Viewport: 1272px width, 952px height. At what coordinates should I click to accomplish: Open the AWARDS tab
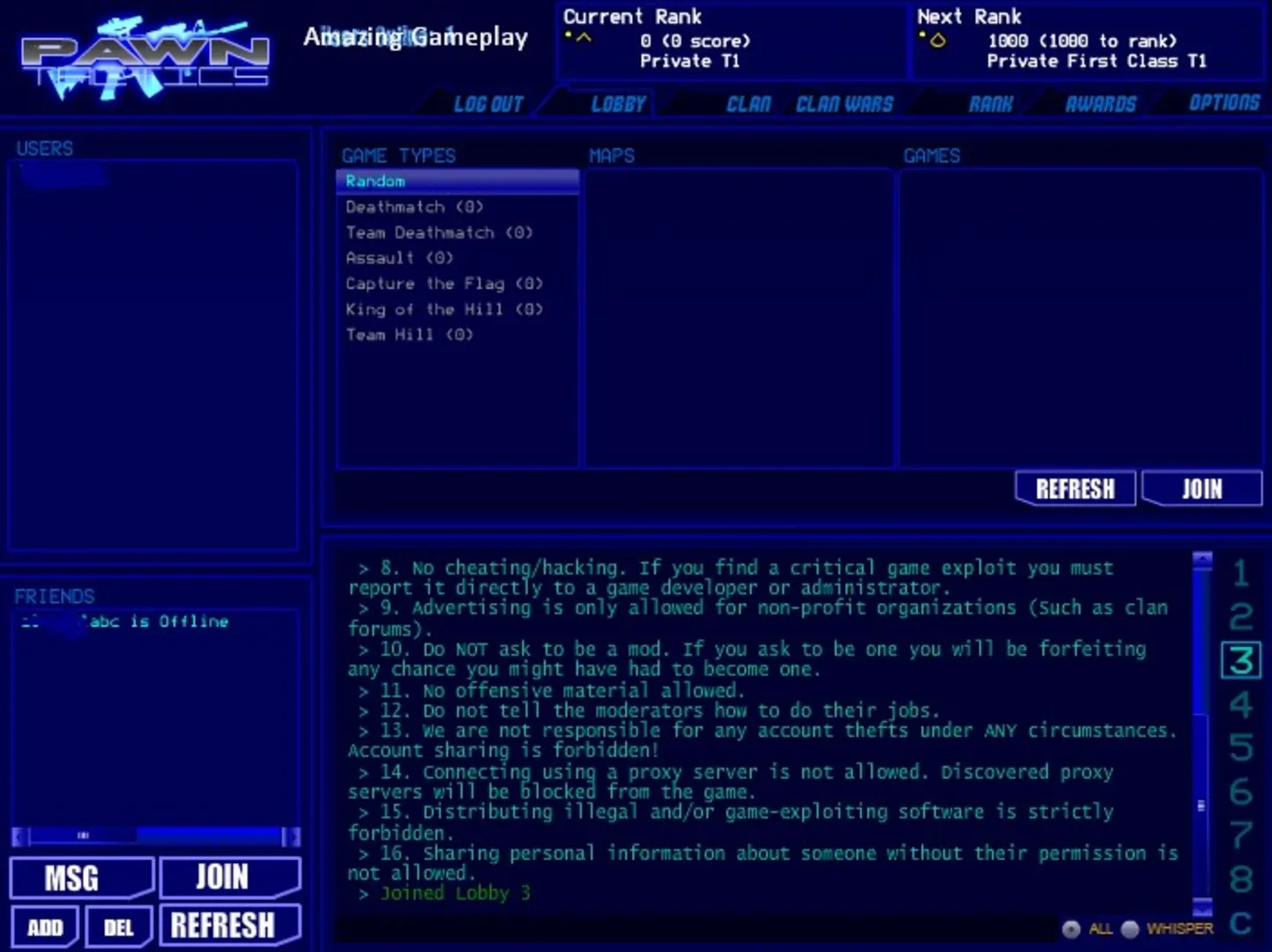tap(1100, 104)
